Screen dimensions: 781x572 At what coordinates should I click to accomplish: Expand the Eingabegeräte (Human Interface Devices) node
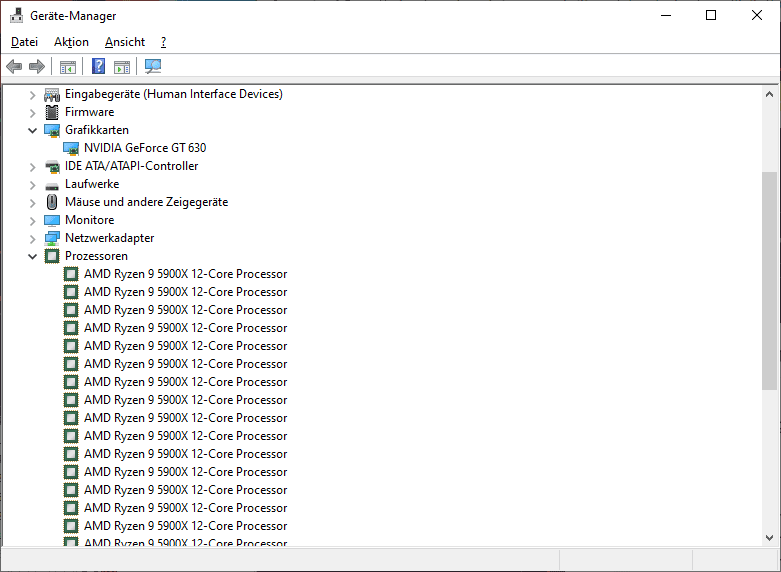(32, 95)
